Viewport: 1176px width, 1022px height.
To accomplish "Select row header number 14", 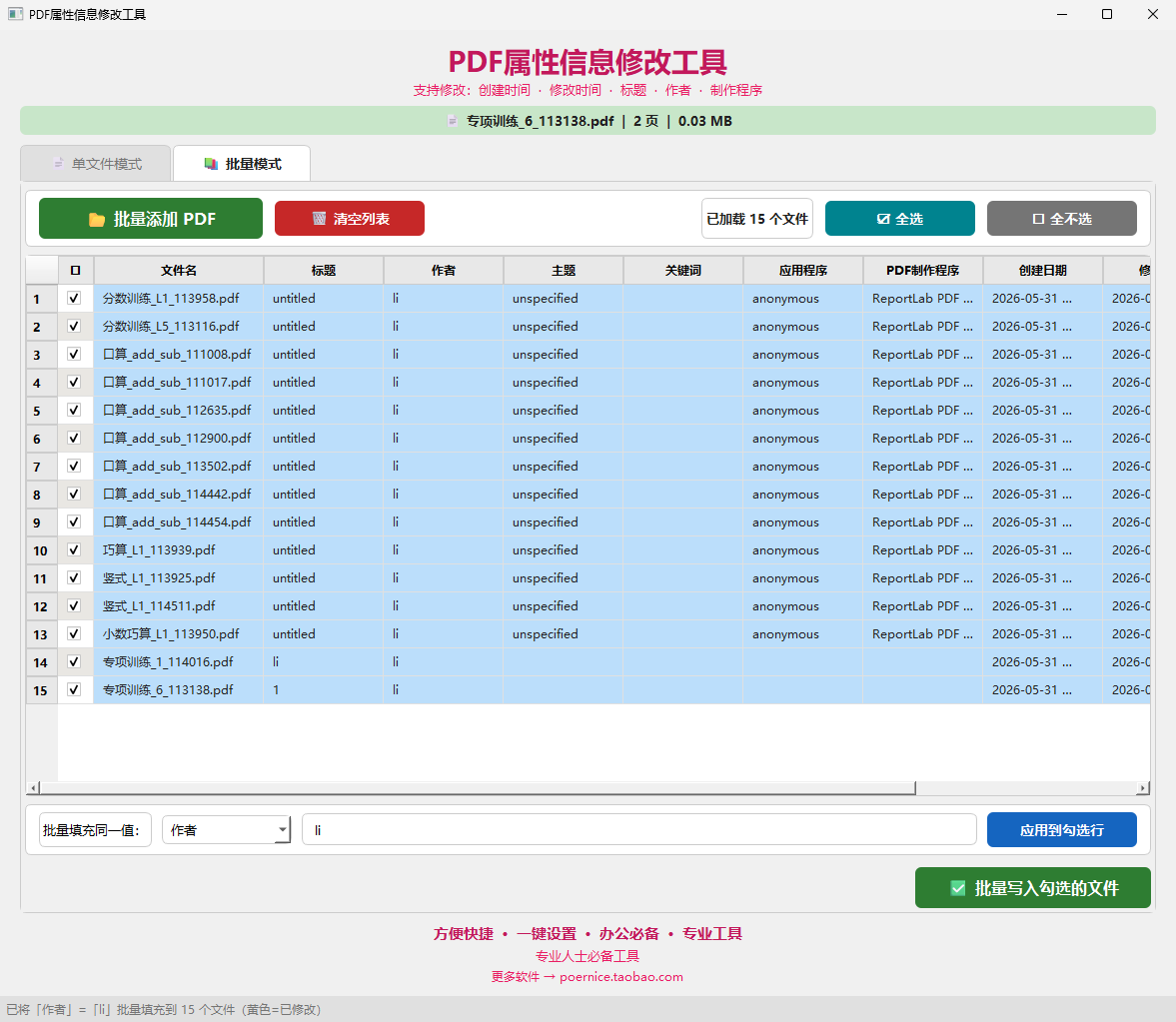I will [x=42, y=662].
